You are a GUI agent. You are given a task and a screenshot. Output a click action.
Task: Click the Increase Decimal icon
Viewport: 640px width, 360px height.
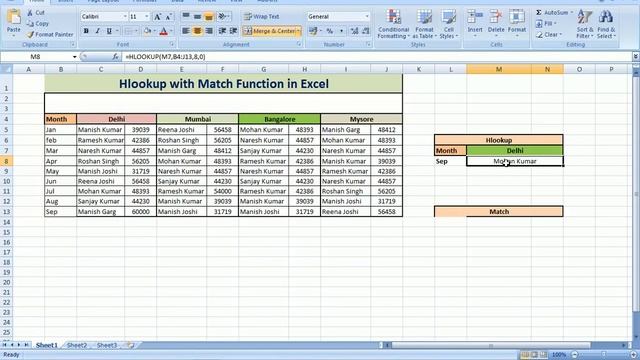click(354, 31)
